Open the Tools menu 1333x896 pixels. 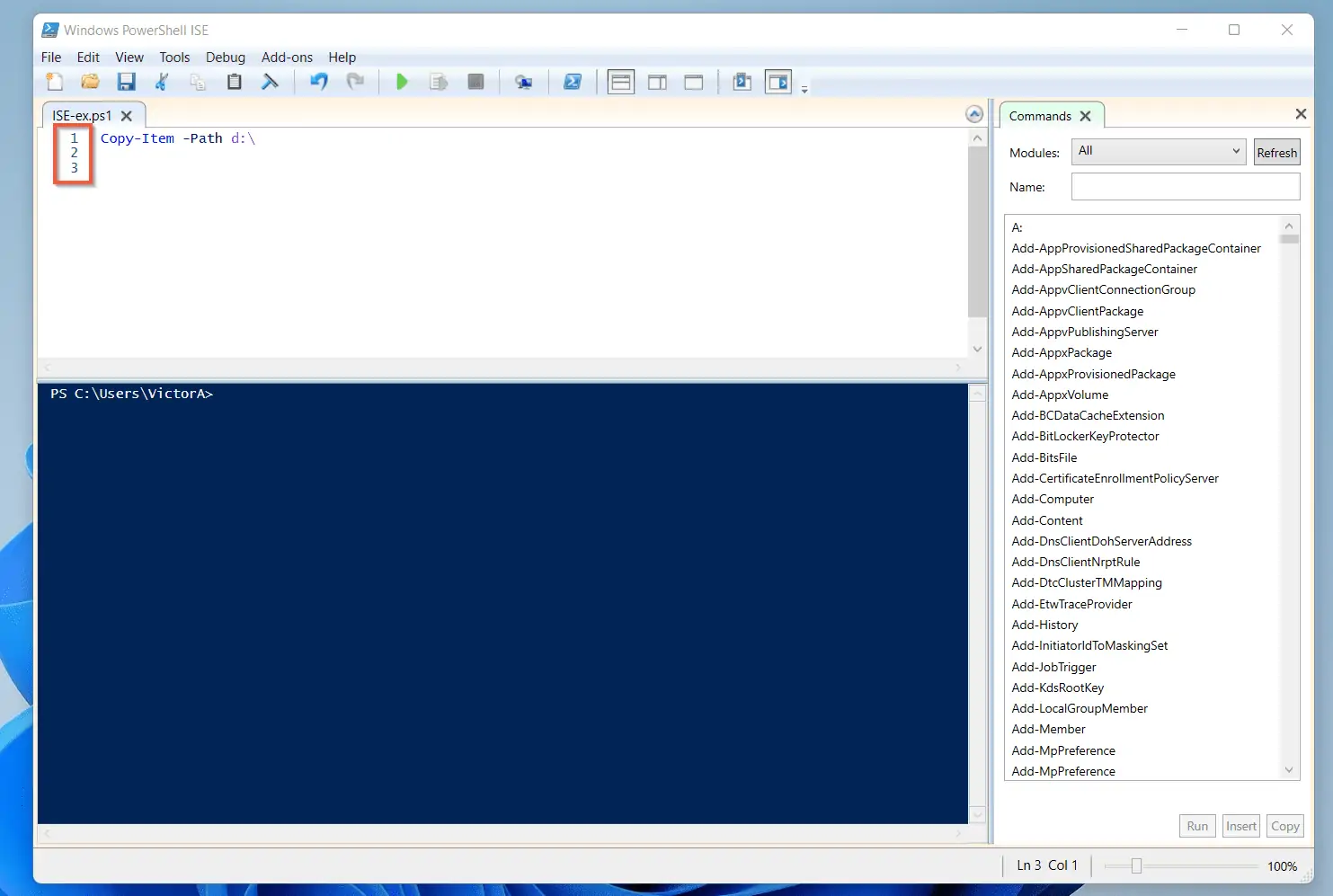pyautogui.click(x=174, y=57)
